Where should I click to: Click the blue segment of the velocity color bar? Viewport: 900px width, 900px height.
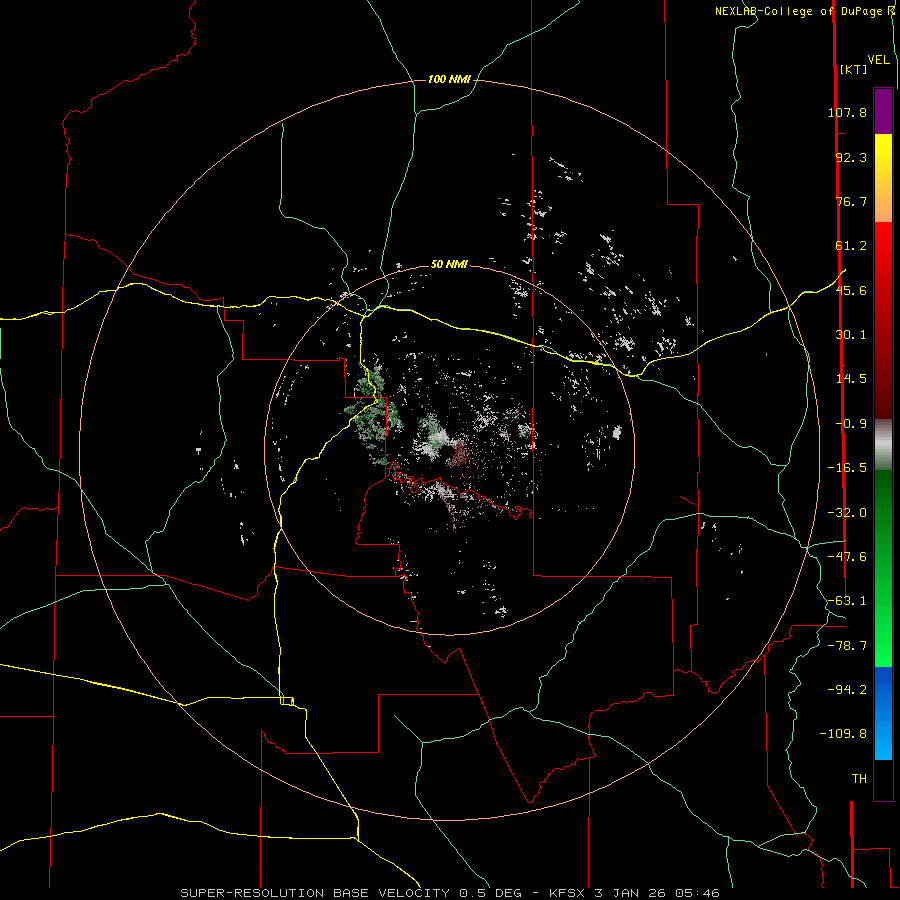(x=883, y=713)
